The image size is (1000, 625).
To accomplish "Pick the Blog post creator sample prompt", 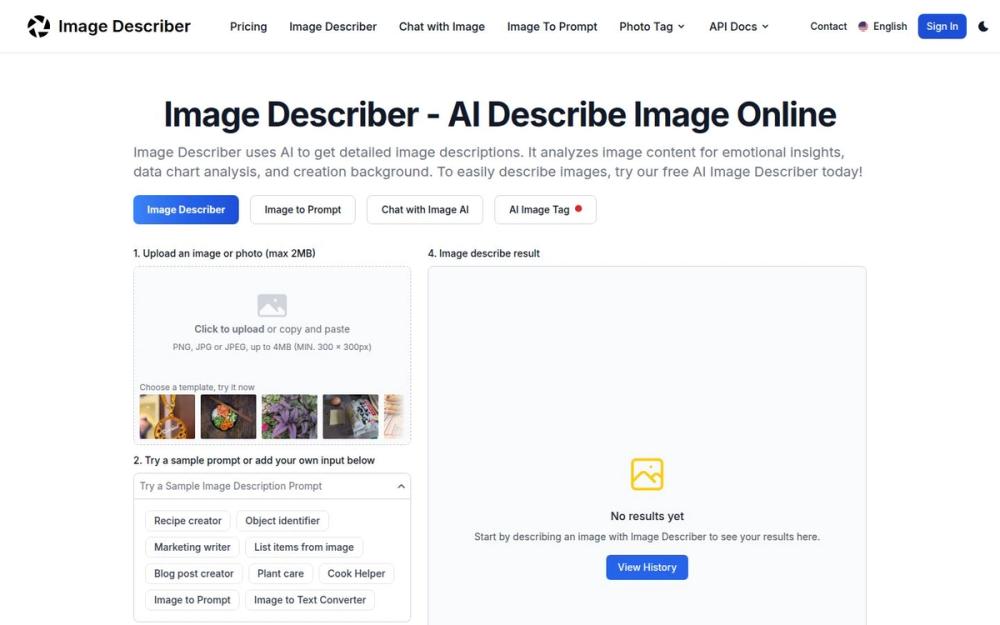I will tap(194, 573).
